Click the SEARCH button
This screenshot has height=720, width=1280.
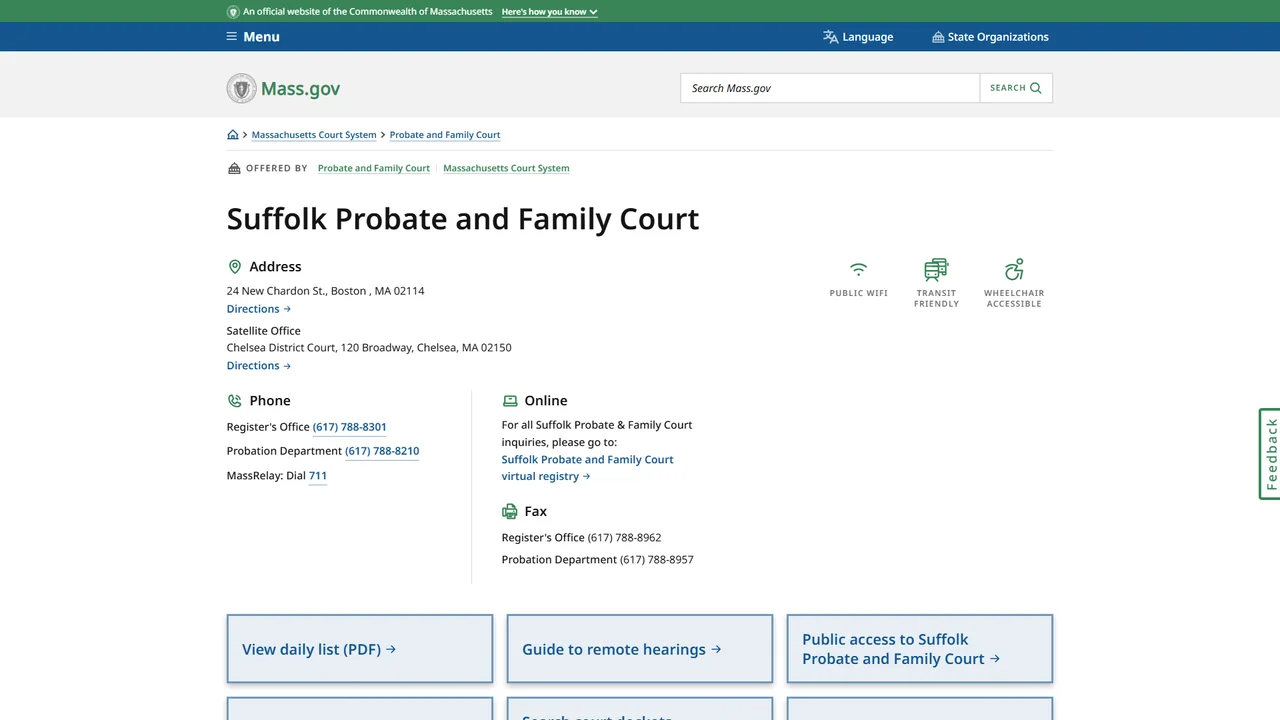tap(1016, 88)
